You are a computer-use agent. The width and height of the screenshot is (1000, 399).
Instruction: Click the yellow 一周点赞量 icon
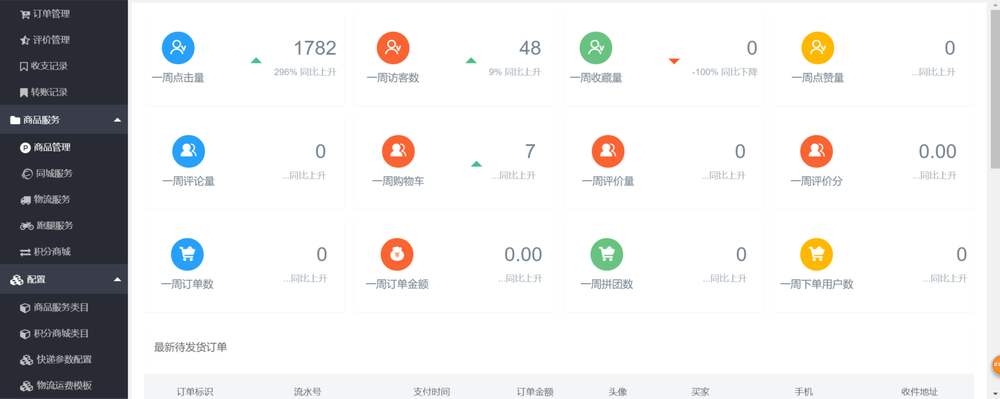tap(818, 48)
